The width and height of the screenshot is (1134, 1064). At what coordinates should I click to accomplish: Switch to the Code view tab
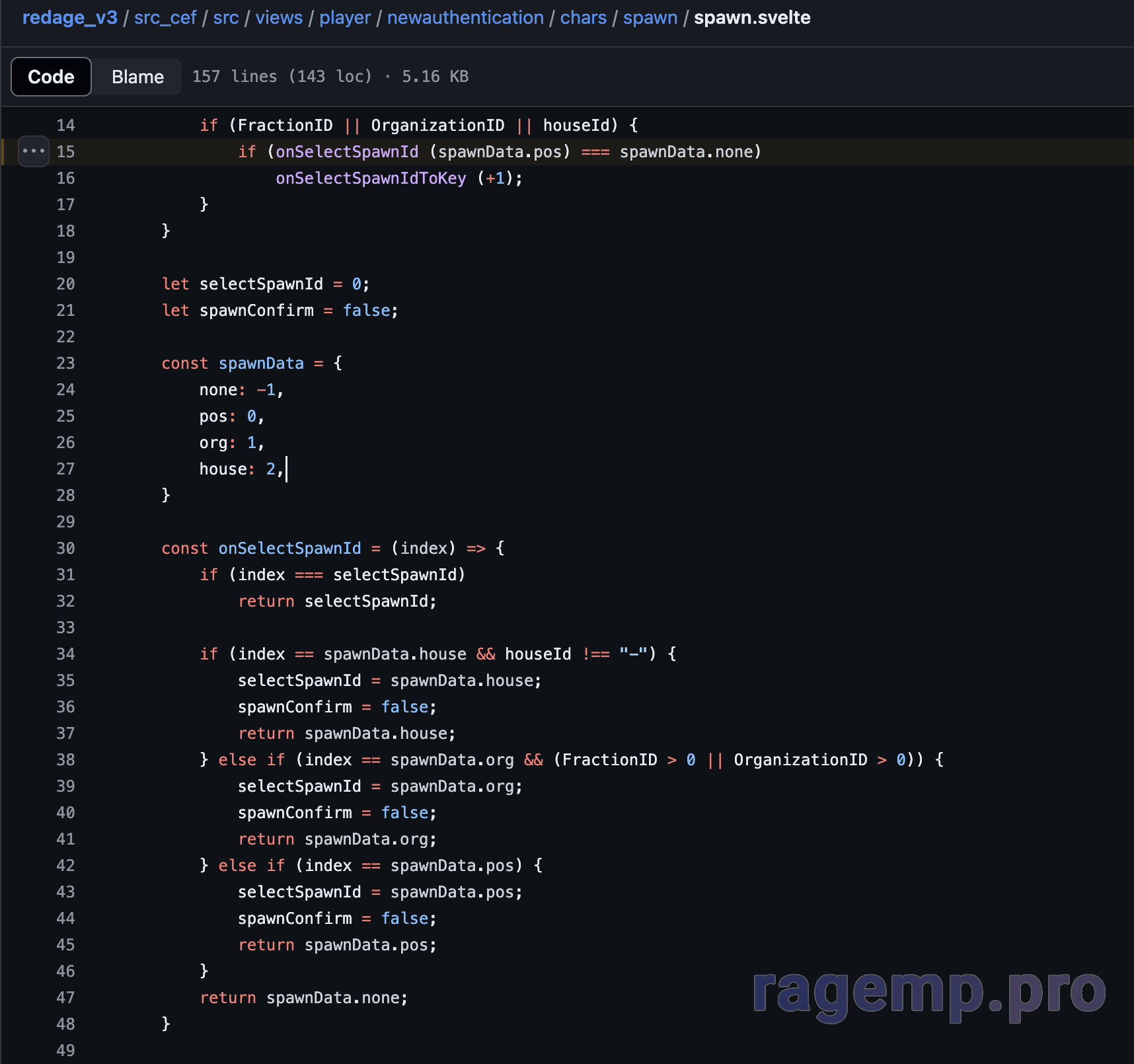tap(51, 77)
